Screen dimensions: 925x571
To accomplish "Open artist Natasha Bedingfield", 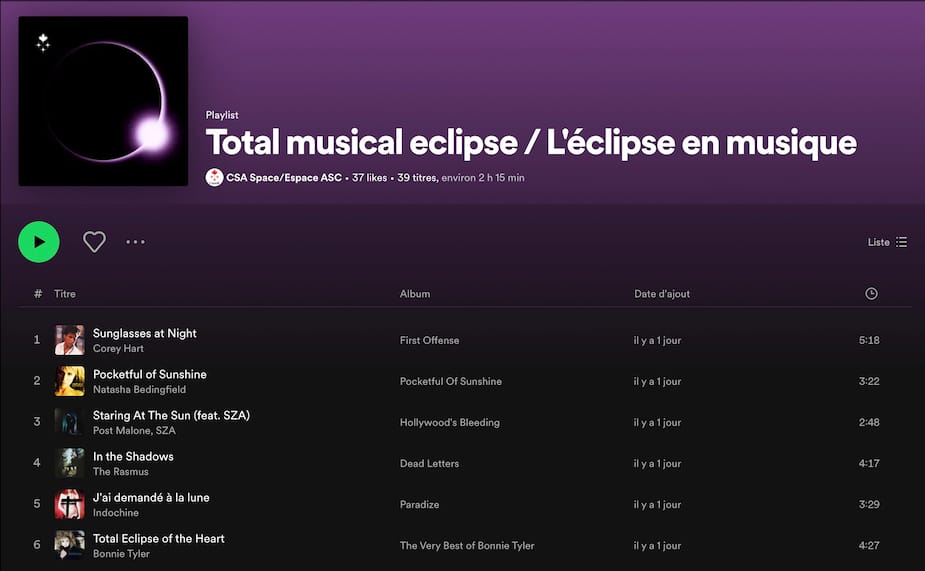I will pos(139,390).
